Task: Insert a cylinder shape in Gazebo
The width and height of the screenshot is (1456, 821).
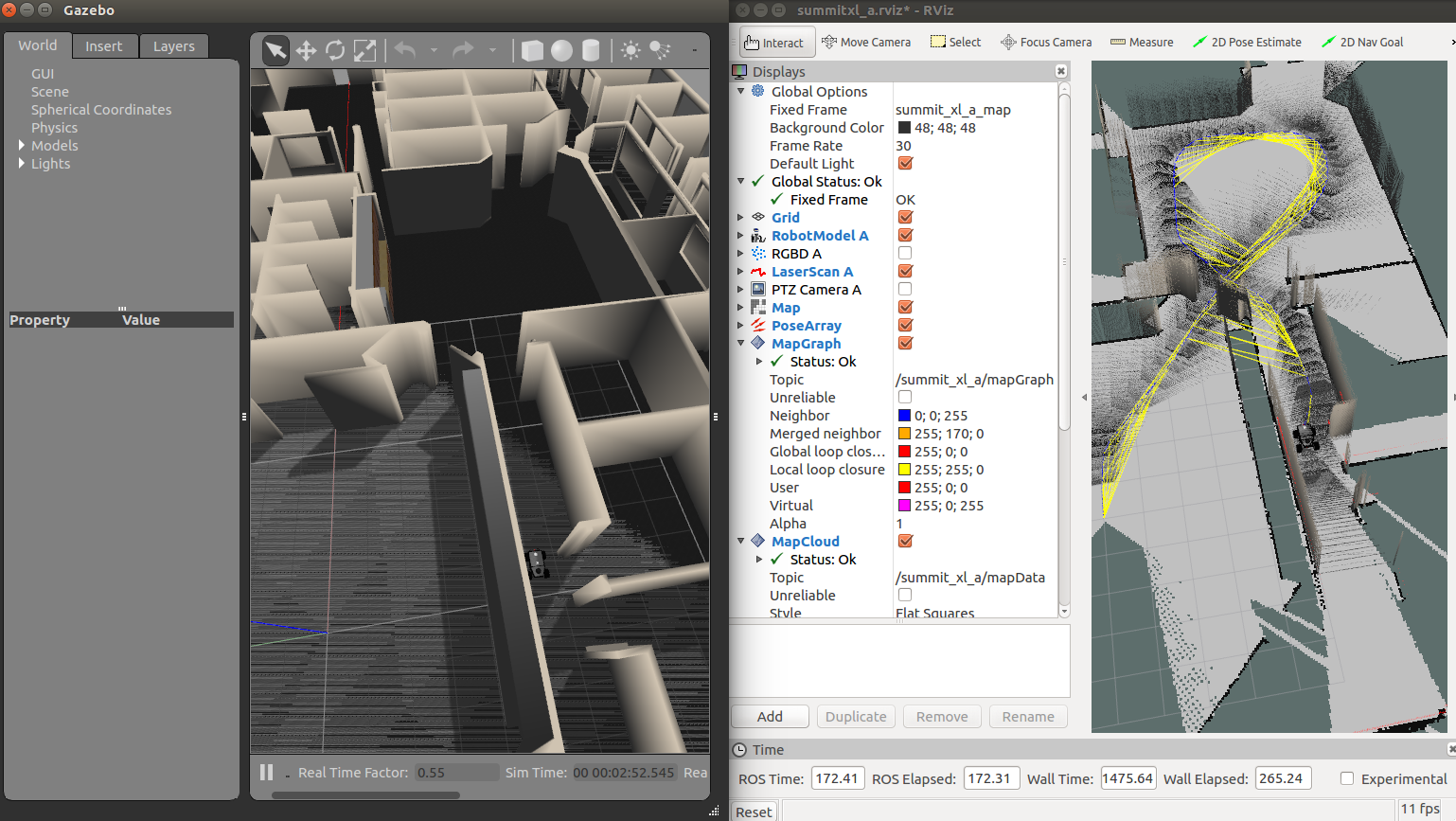Action: click(x=591, y=50)
